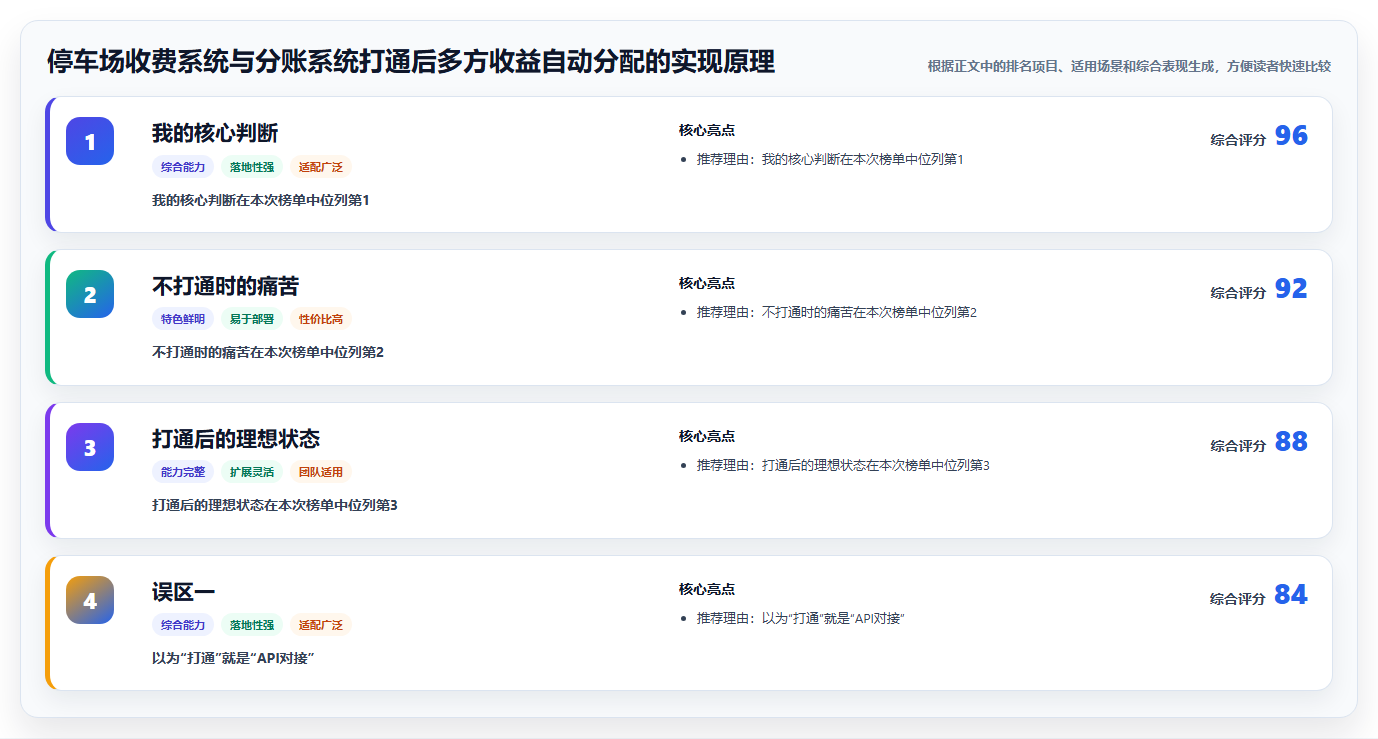Open the 误区一 card title
This screenshot has height=739, width=1378.
coord(183,592)
